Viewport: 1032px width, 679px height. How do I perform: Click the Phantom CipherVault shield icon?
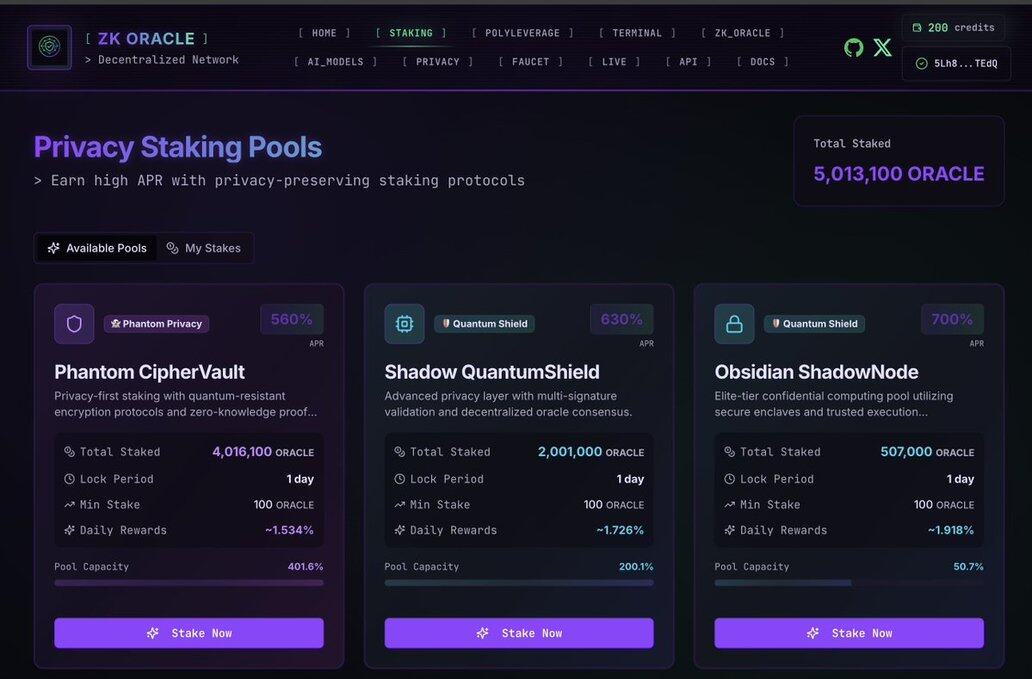click(74, 324)
